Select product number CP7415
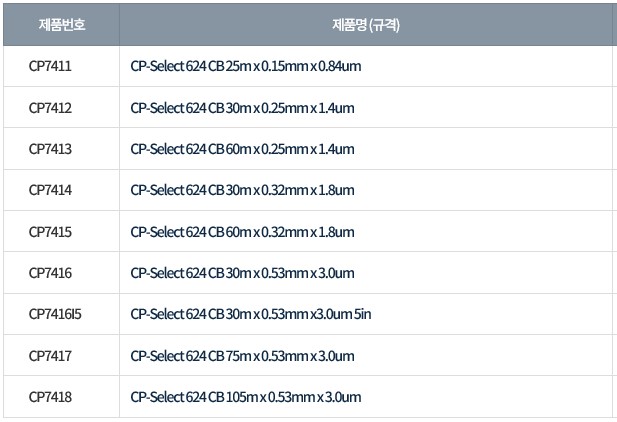 click(50, 232)
